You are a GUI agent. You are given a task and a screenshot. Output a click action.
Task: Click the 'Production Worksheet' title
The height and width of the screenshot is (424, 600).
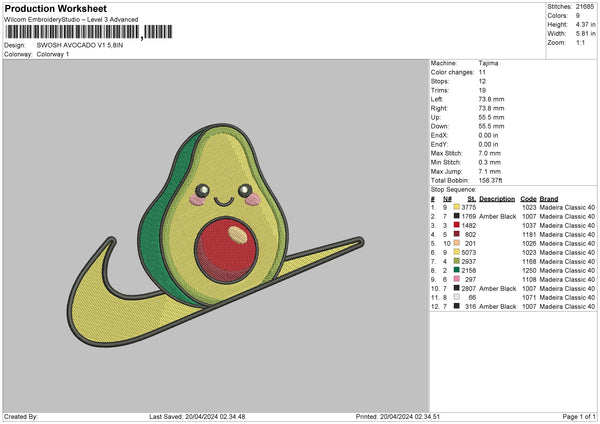(55, 8)
